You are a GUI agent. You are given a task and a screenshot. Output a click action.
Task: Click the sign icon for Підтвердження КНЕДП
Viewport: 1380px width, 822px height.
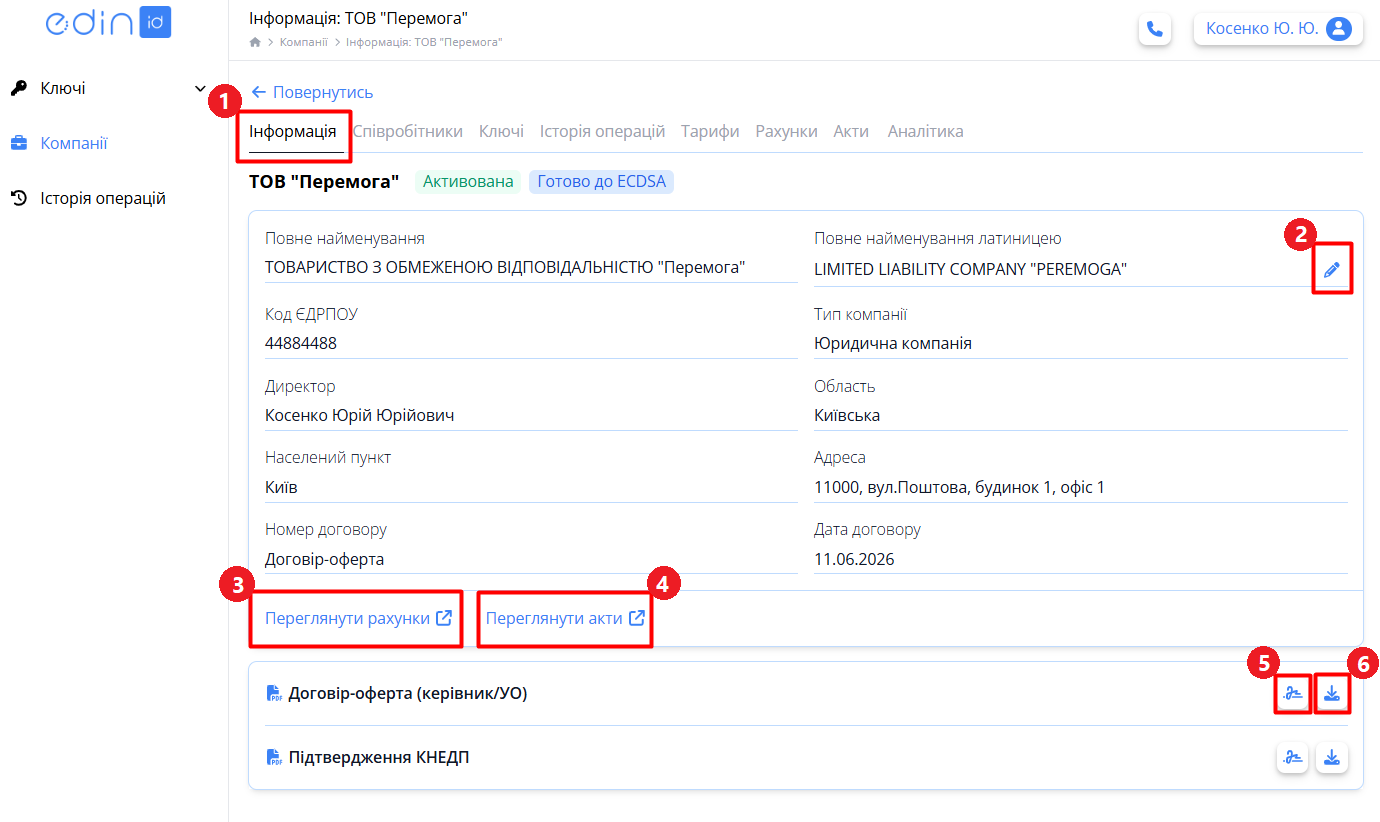1294,758
